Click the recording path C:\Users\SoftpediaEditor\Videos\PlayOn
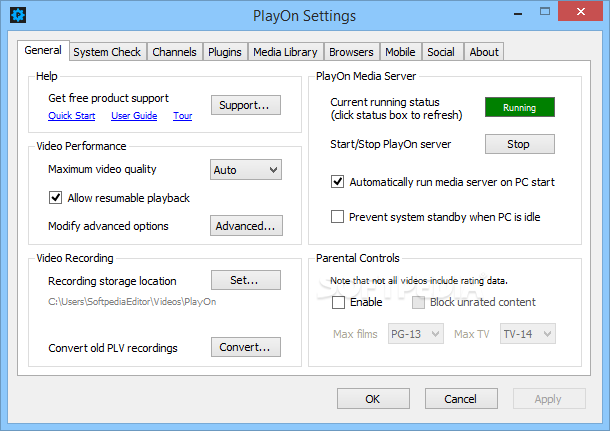Screen dimensions: 610x431 point(132,302)
